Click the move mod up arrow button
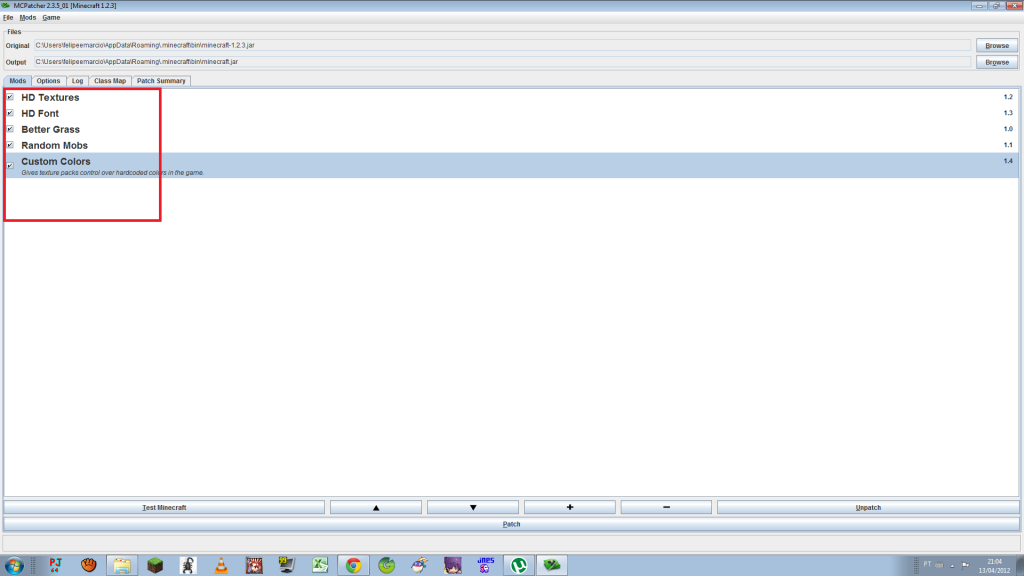The height and width of the screenshot is (576, 1024). tap(376, 507)
